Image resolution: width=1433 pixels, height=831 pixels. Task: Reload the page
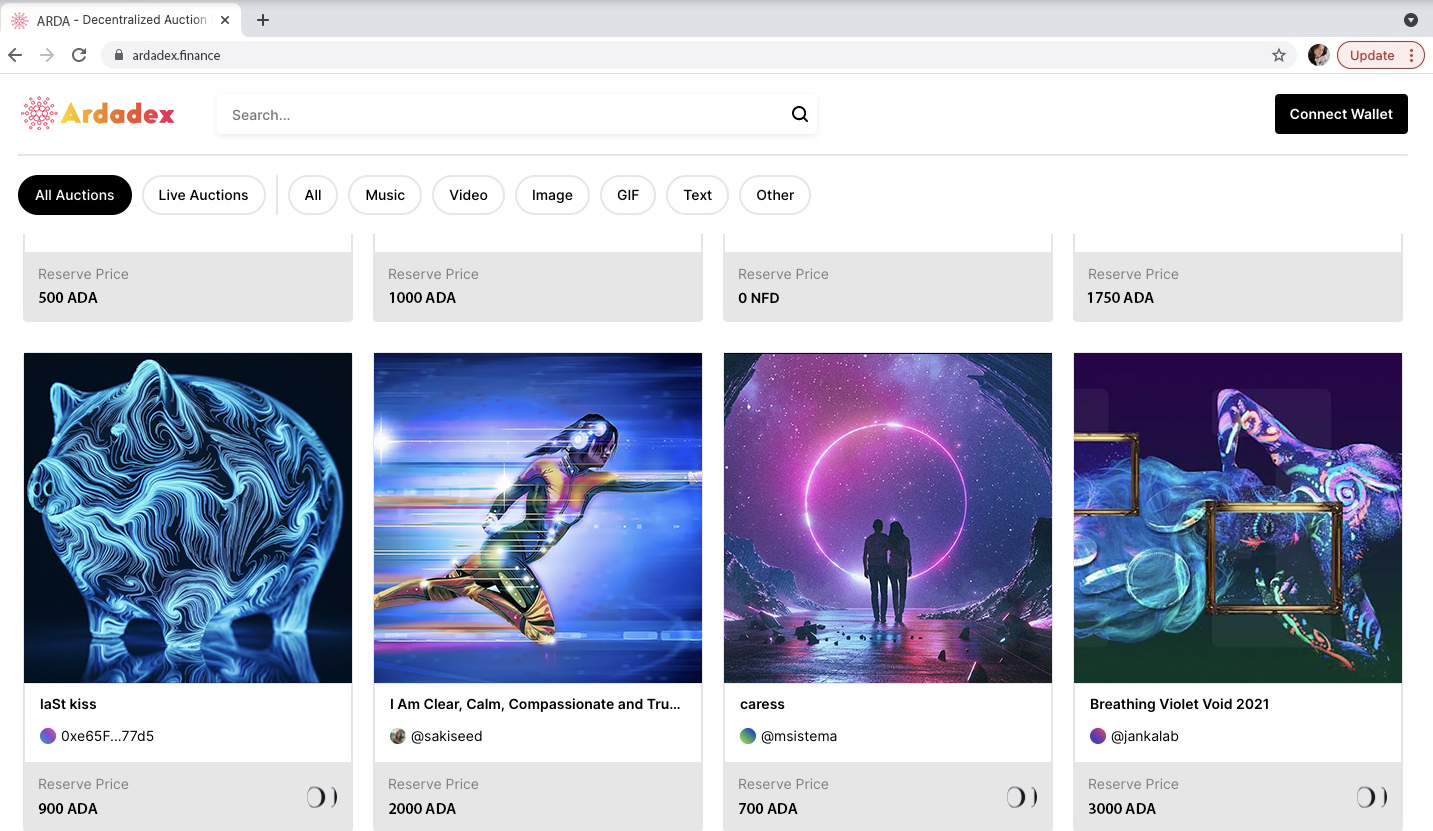[x=79, y=55]
